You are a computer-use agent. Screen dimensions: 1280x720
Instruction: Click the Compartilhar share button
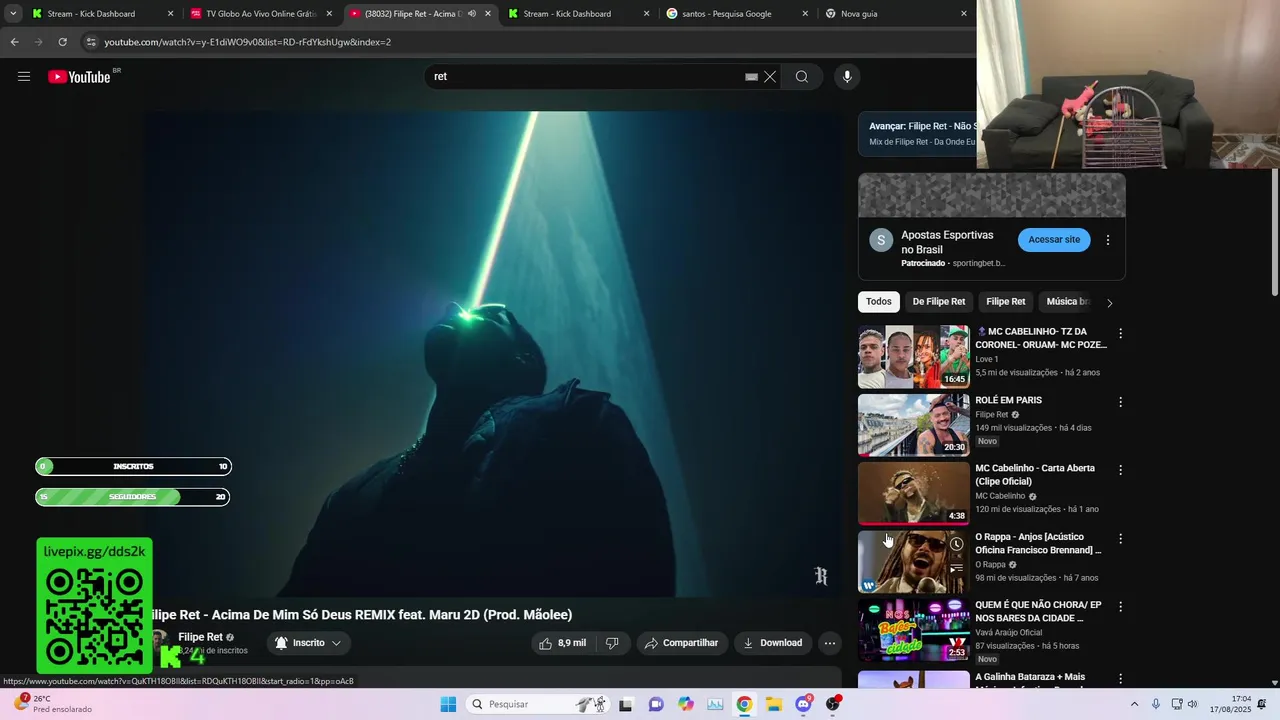click(681, 643)
